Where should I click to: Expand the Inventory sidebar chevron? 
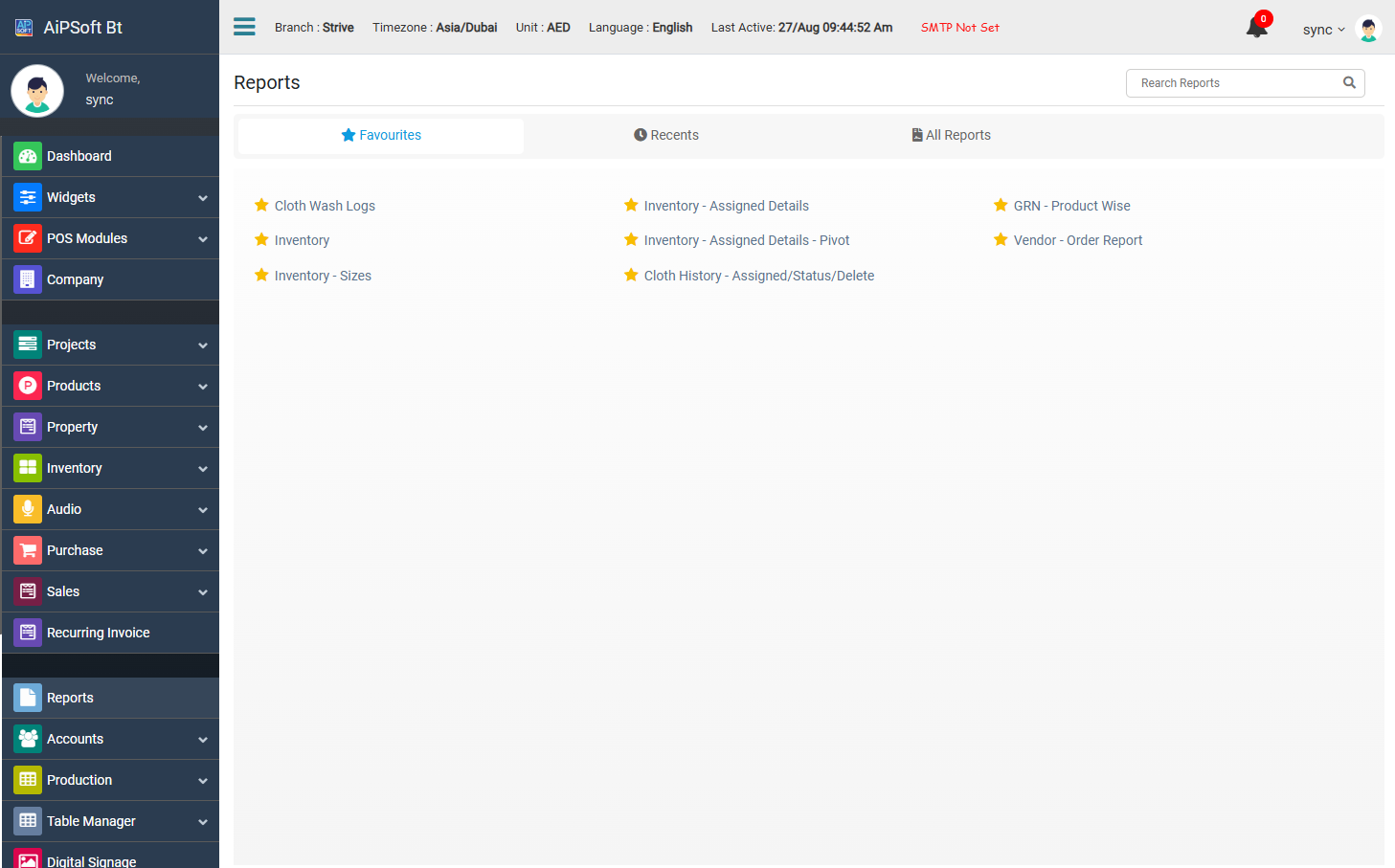(203, 469)
